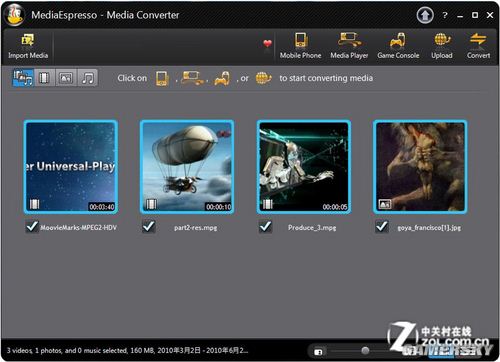Open favorites with the red heart icon
The image size is (500, 362).
267,43
